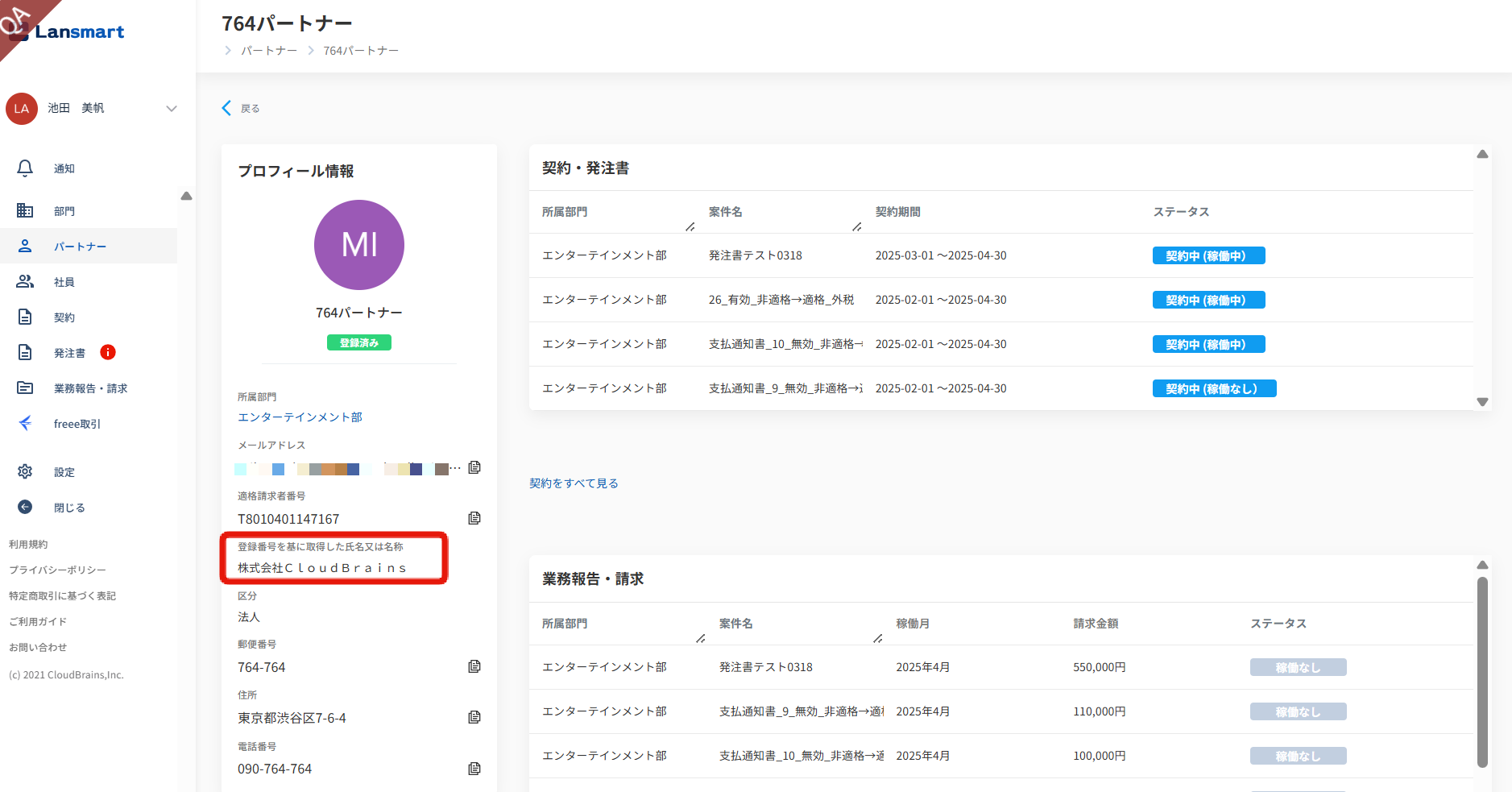Image resolution: width=1512 pixels, height=792 pixels.
Task: Click the purple MI profile avatar
Action: coord(359,245)
